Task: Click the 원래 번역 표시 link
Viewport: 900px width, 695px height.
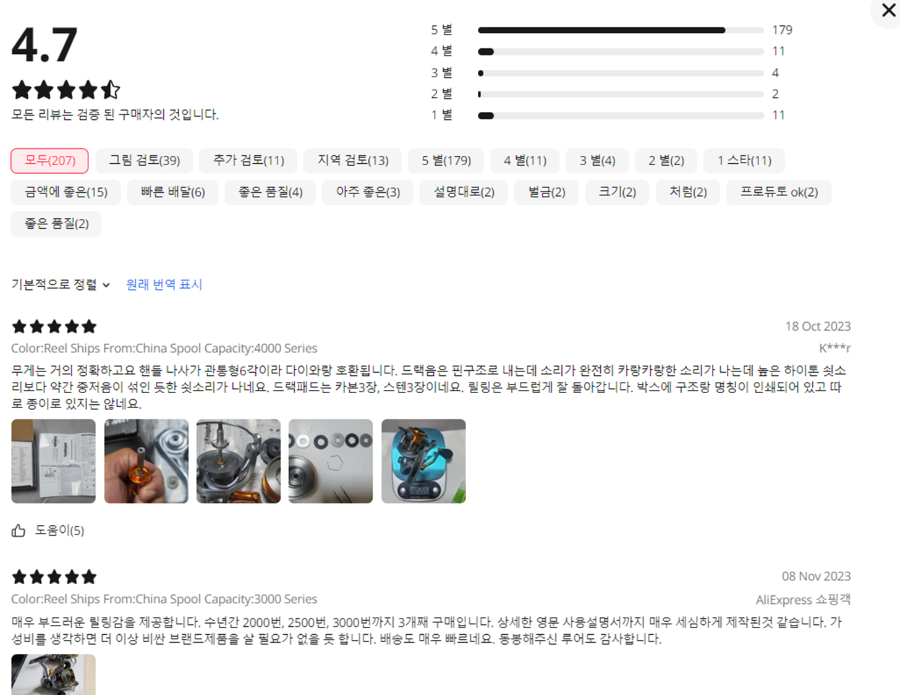Action: tap(164, 285)
